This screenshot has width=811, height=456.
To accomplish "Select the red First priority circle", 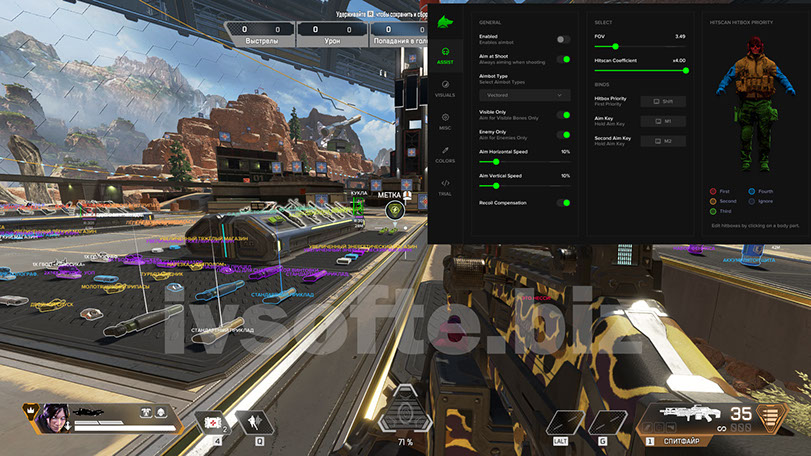I will coord(713,190).
